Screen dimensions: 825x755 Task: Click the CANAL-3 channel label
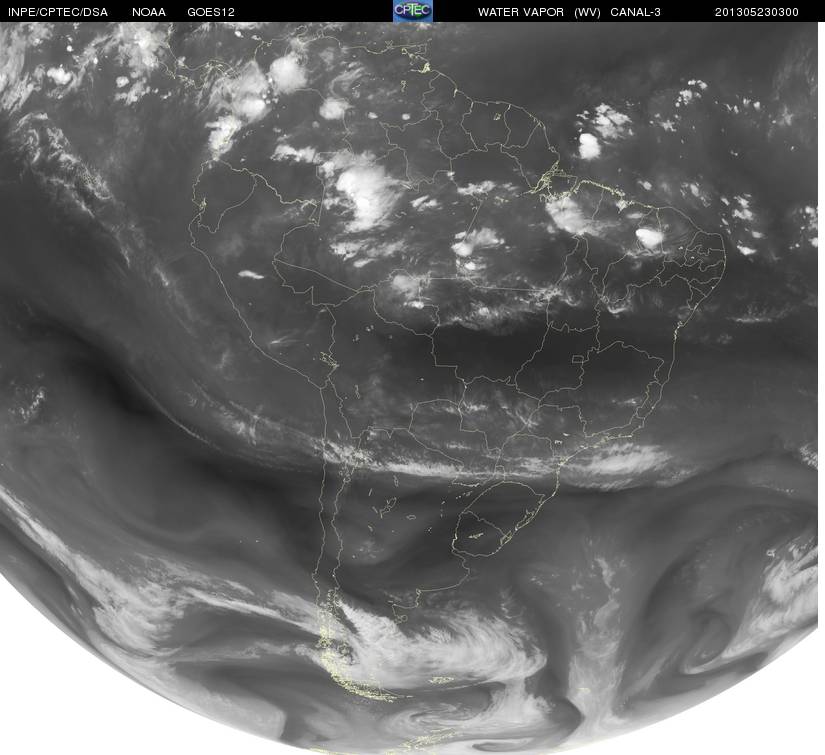(636, 12)
